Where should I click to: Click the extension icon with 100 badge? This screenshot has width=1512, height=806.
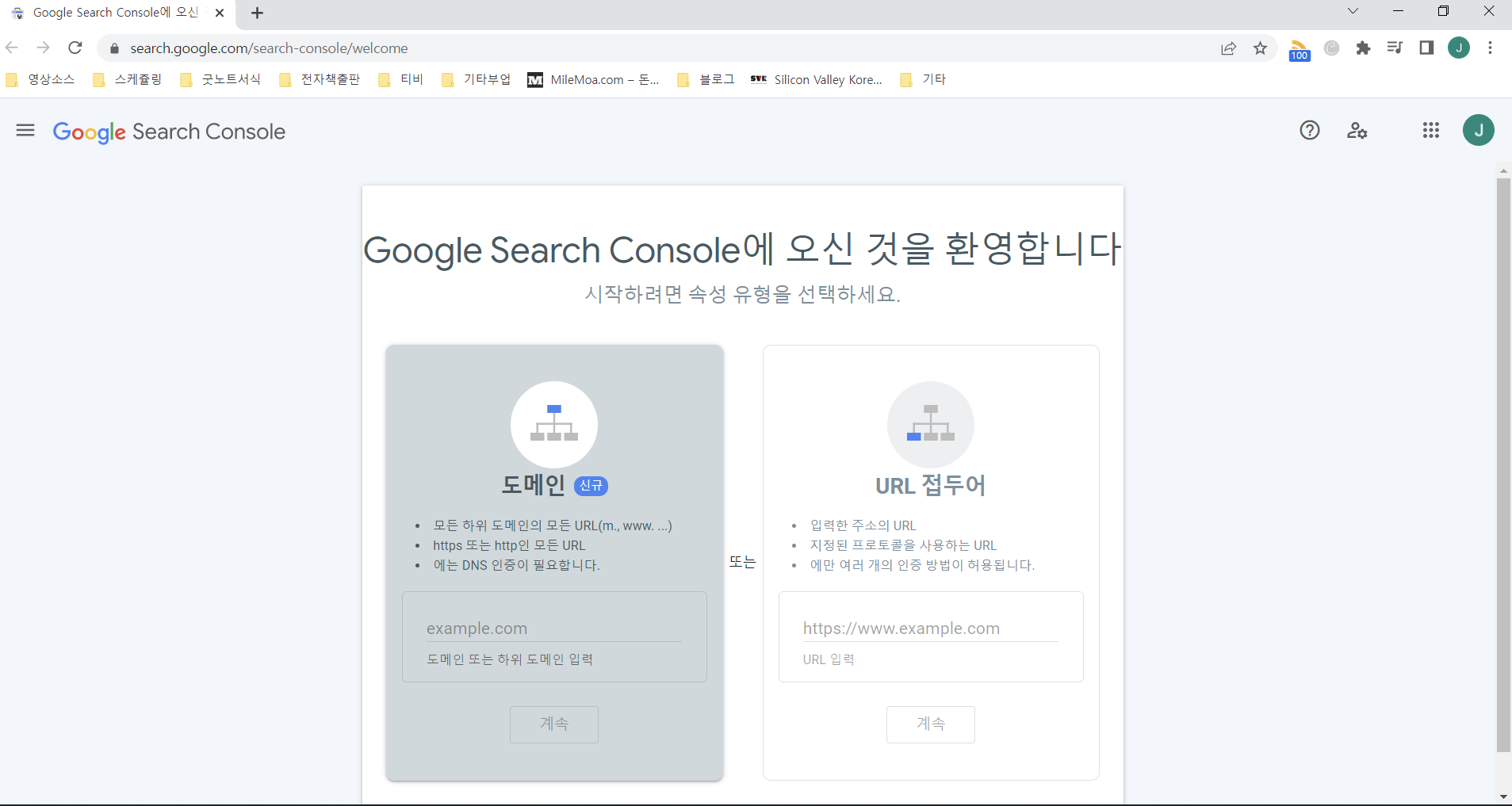(x=1299, y=50)
